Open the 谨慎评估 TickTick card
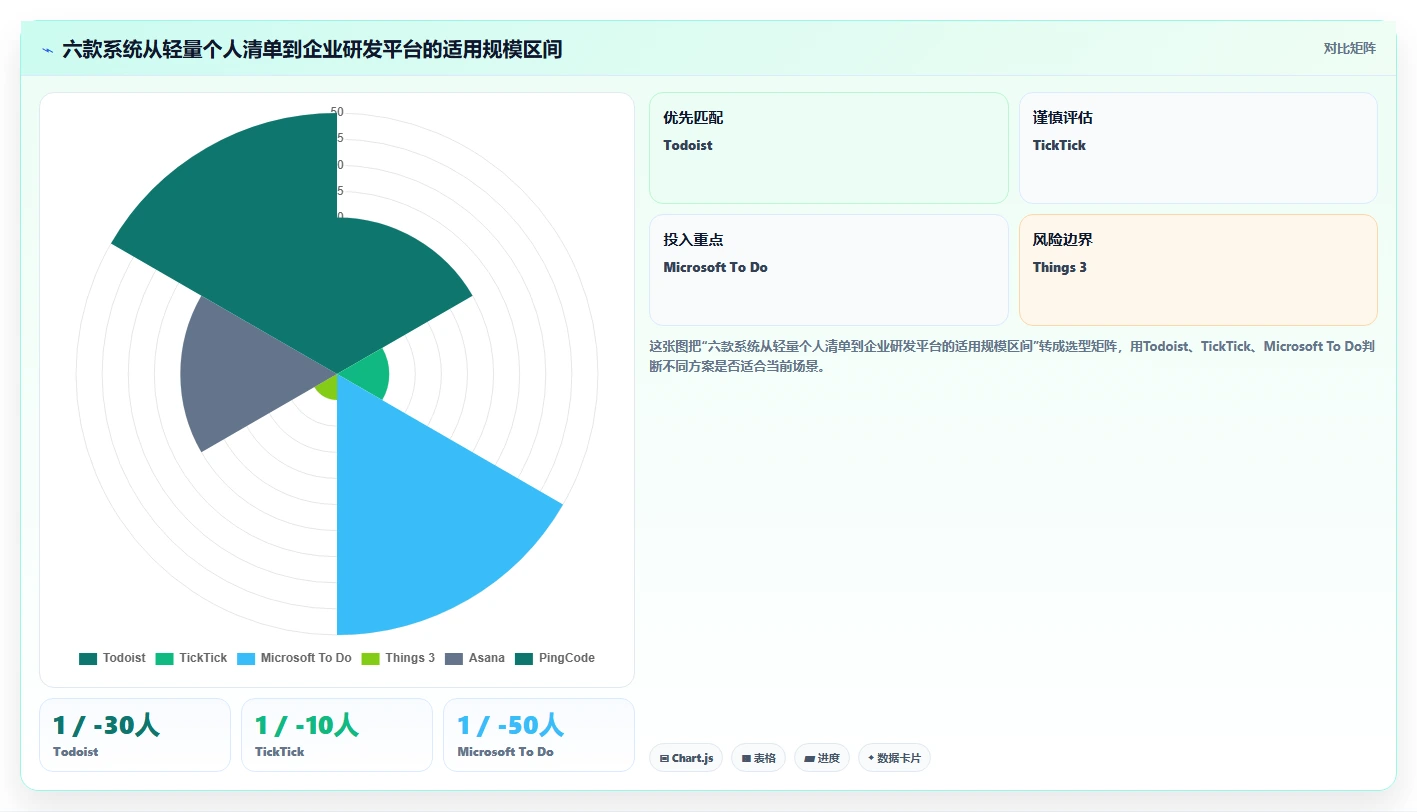 point(1198,148)
